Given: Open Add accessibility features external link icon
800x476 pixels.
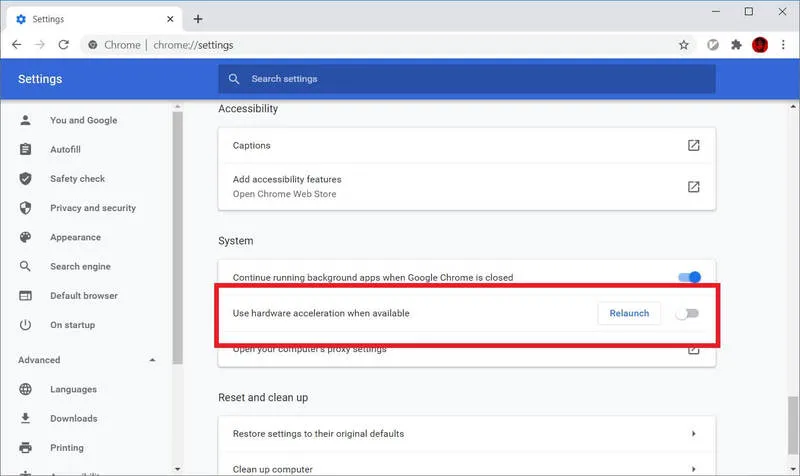Looking at the screenshot, I should (693, 187).
